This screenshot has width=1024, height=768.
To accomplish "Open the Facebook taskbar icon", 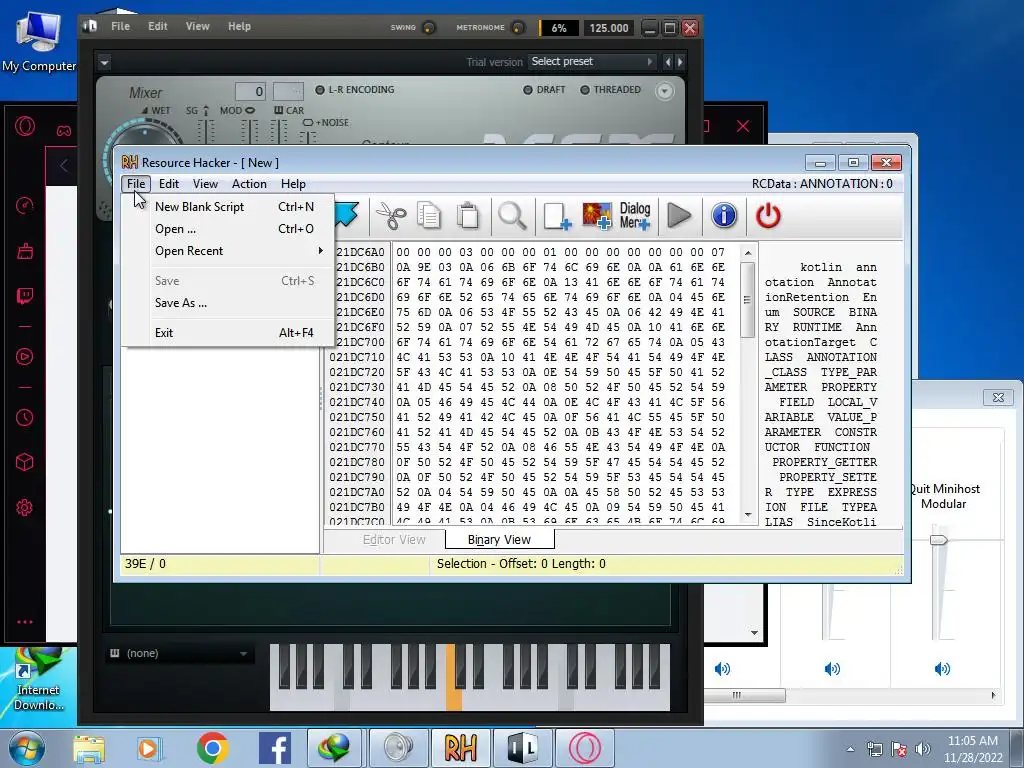I will pyautogui.click(x=275, y=747).
